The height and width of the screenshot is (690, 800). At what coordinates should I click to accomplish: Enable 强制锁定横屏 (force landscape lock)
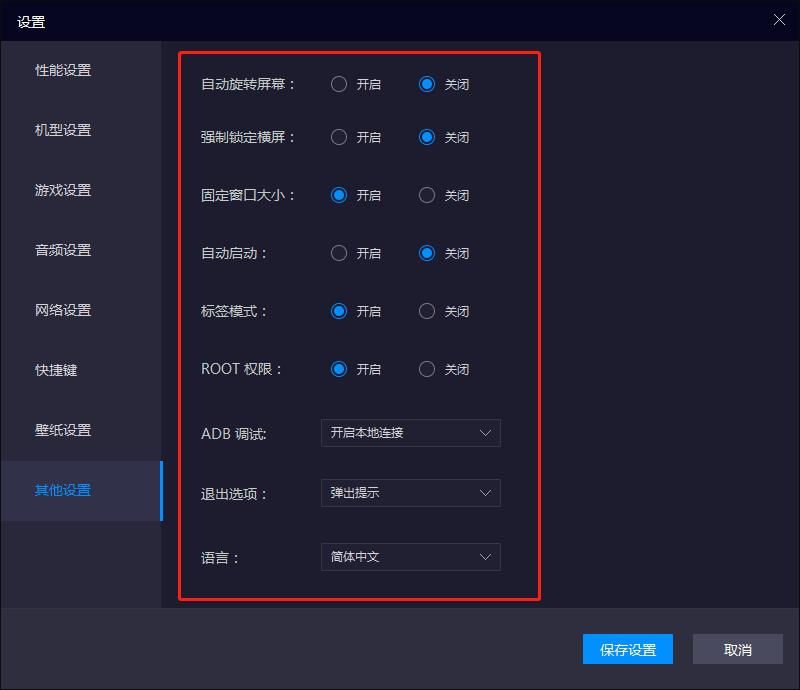tap(339, 137)
